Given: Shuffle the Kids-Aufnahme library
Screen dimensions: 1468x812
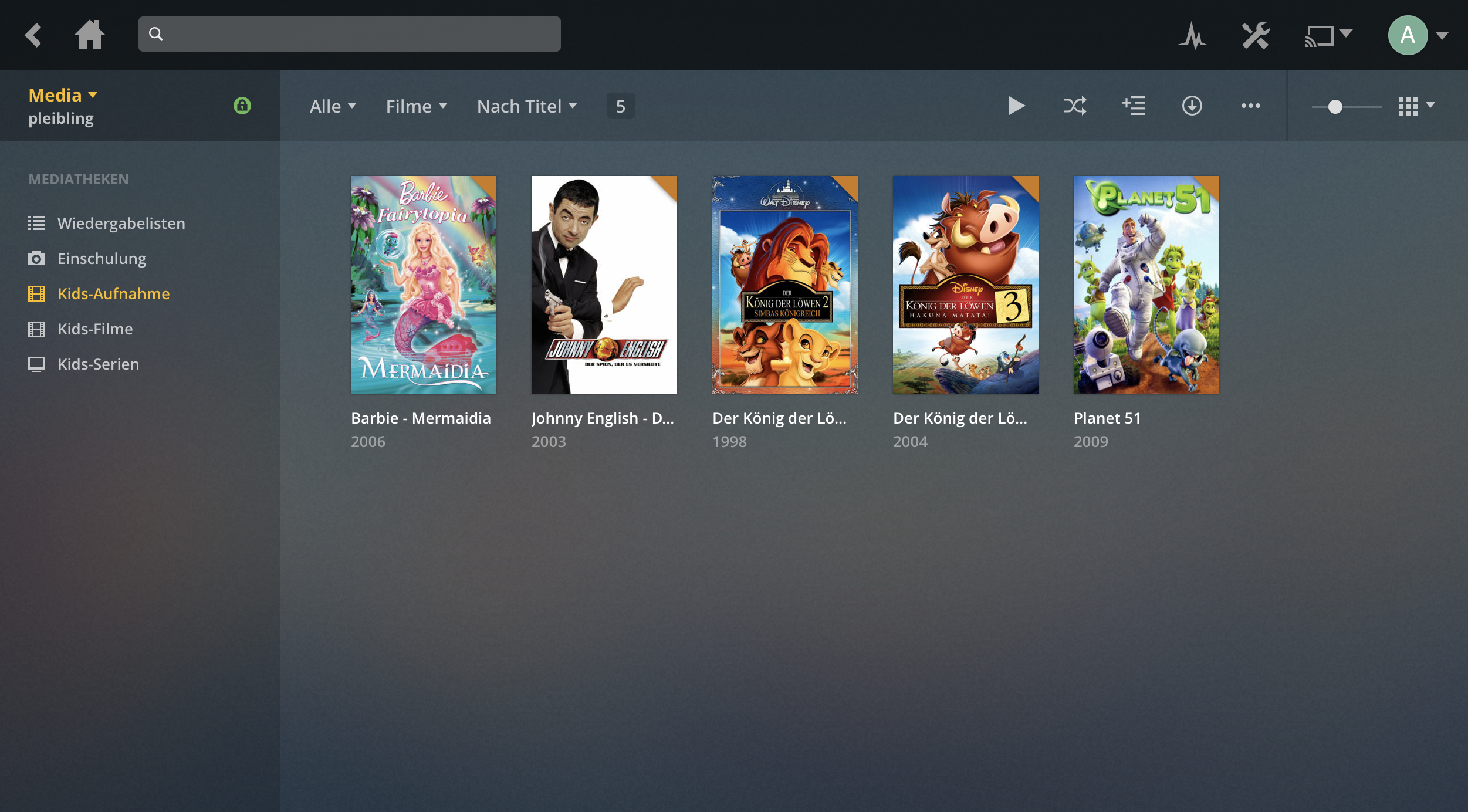Looking at the screenshot, I should tap(1075, 106).
